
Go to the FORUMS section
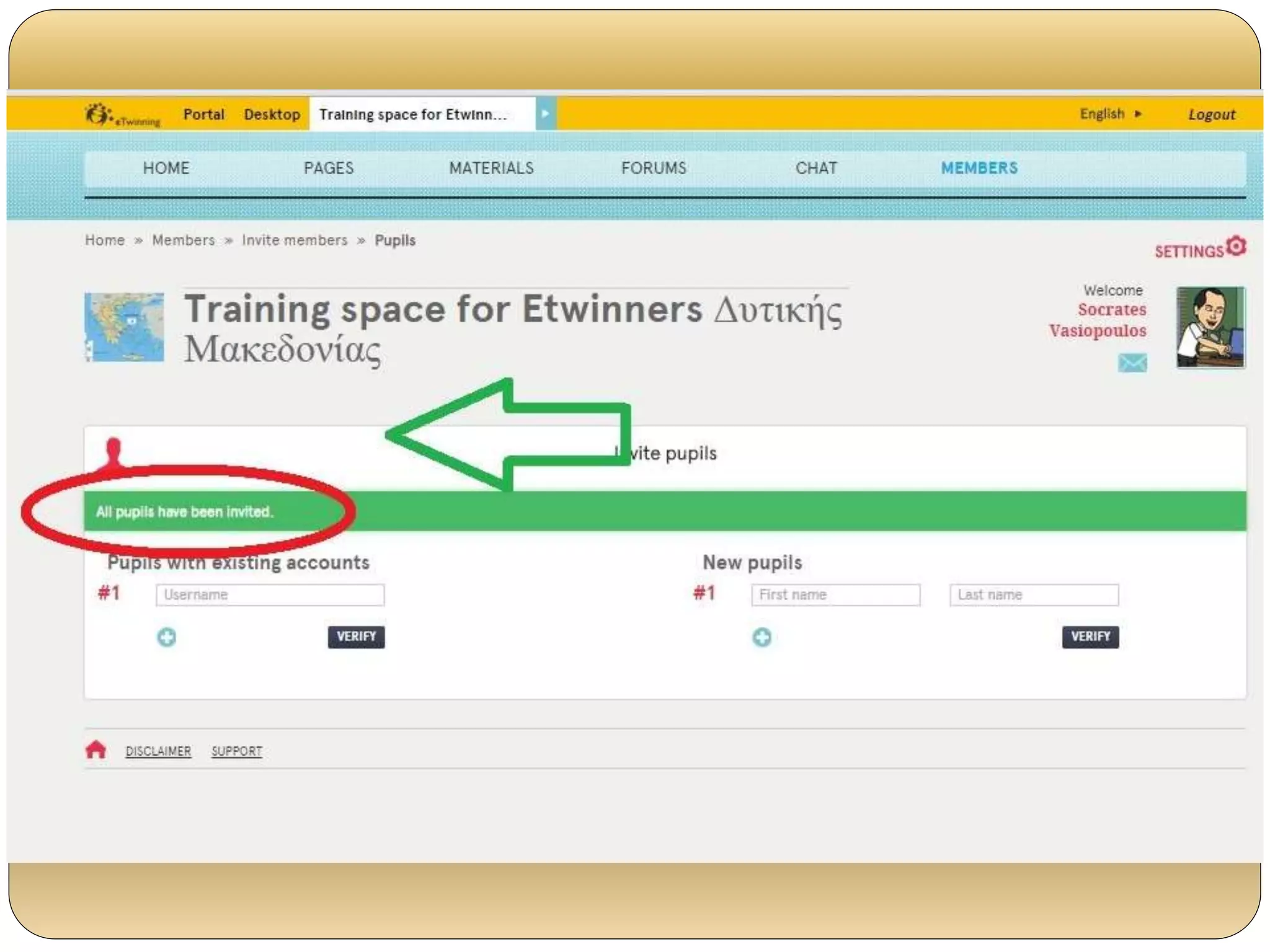[x=654, y=168]
